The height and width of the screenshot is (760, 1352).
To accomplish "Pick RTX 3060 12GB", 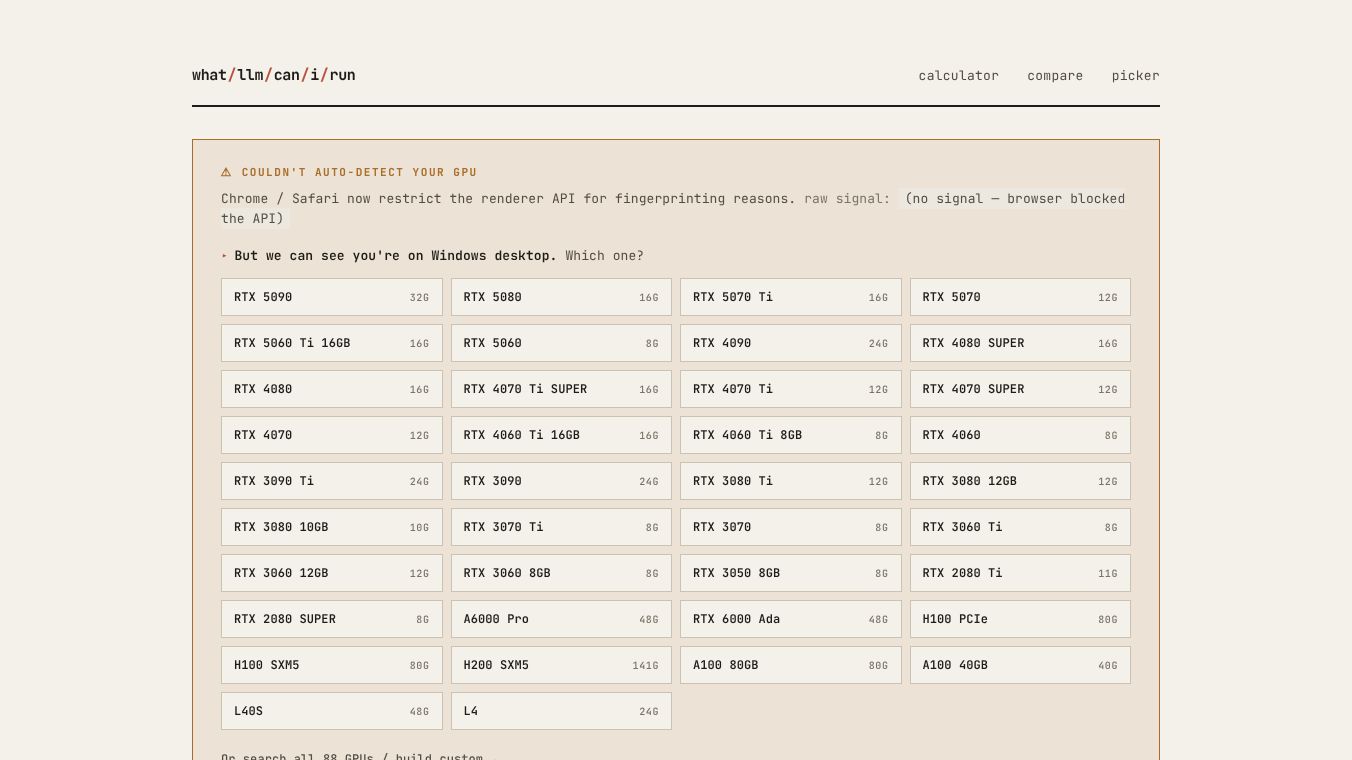I will [332, 573].
